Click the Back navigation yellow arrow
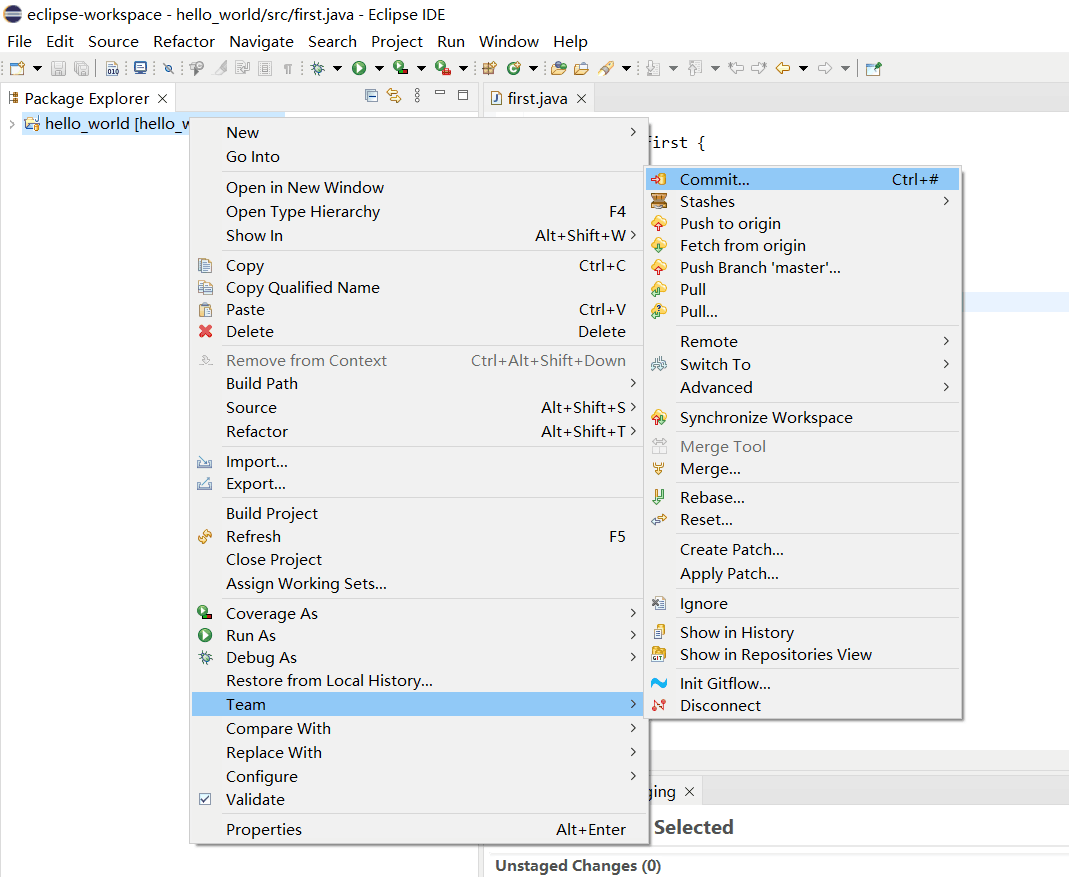1069x877 pixels. [x=783, y=68]
